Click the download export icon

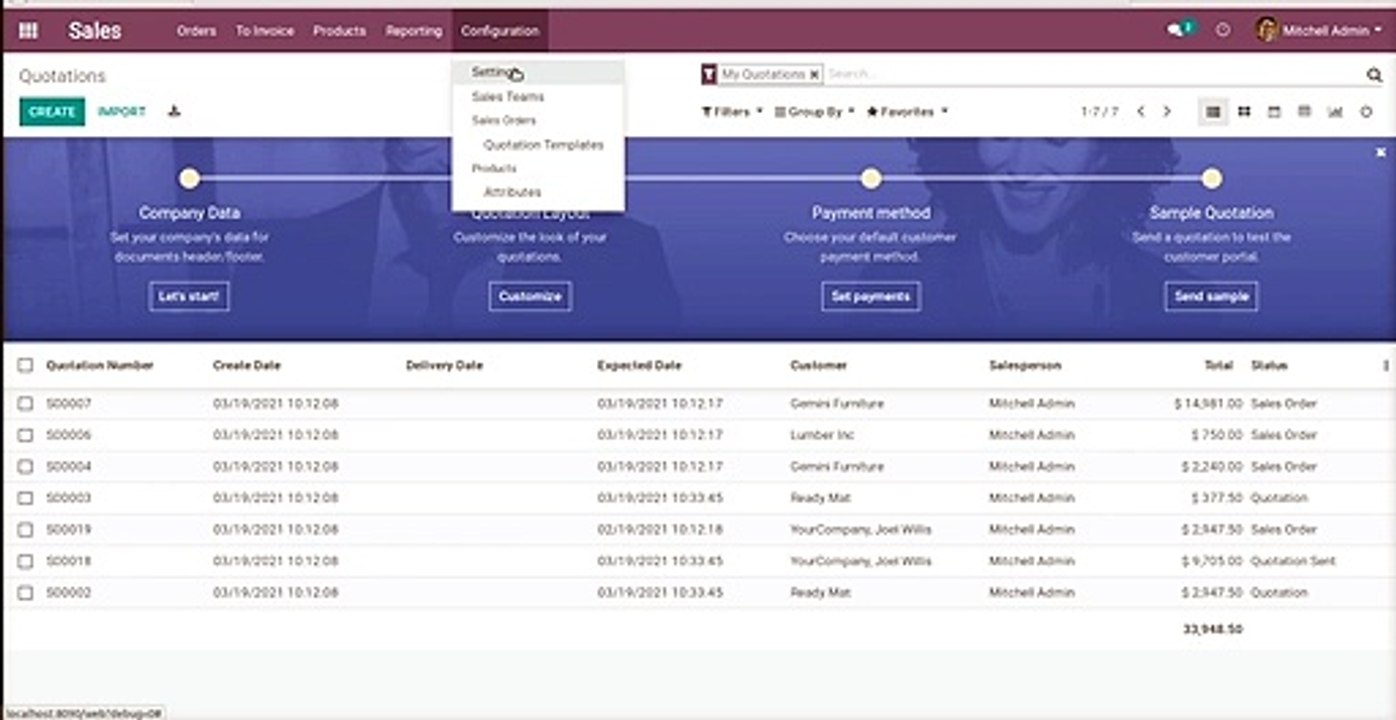click(174, 112)
